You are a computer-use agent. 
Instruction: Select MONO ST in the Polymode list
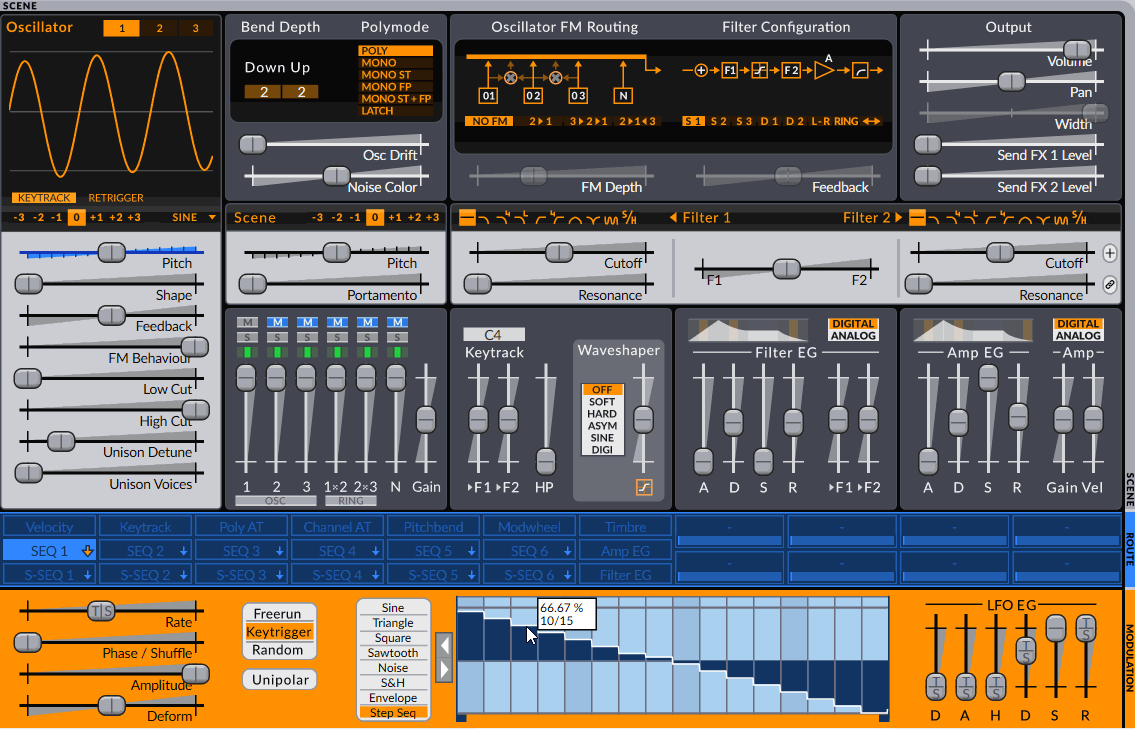[x=395, y=75]
